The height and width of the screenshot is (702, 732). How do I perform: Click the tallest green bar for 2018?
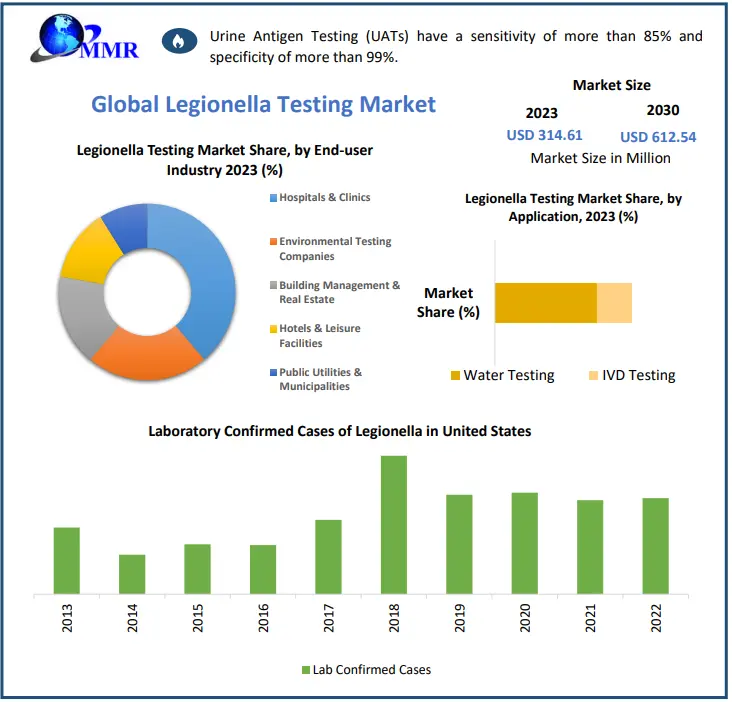tap(394, 524)
